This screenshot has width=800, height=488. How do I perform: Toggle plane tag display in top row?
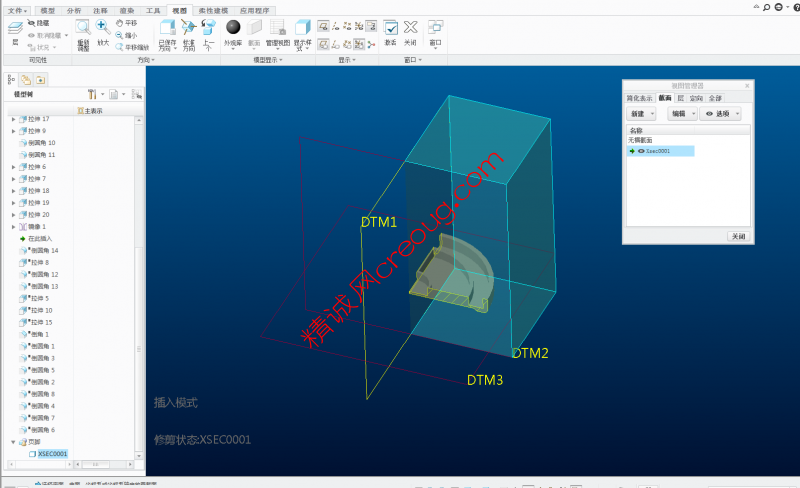323,26
